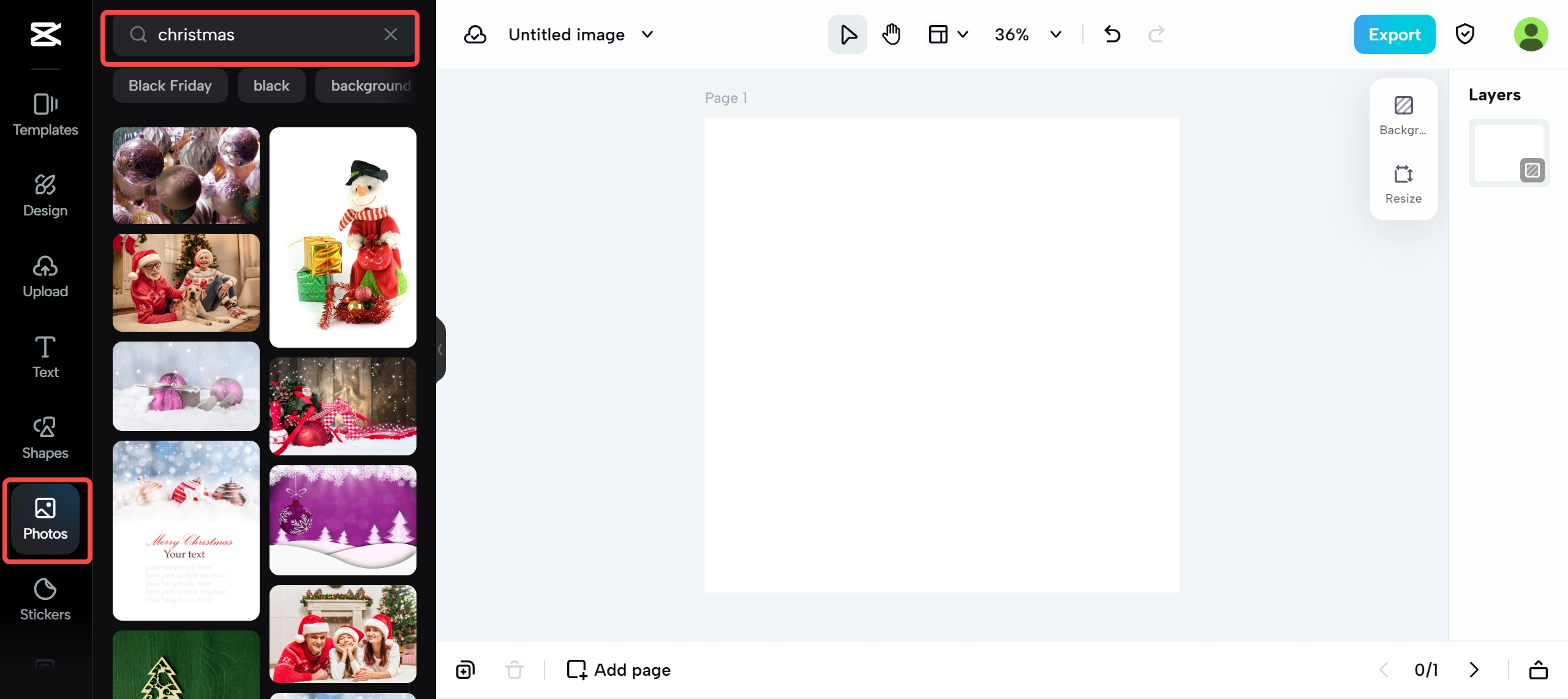Switch to the Photos tab

tap(45, 520)
